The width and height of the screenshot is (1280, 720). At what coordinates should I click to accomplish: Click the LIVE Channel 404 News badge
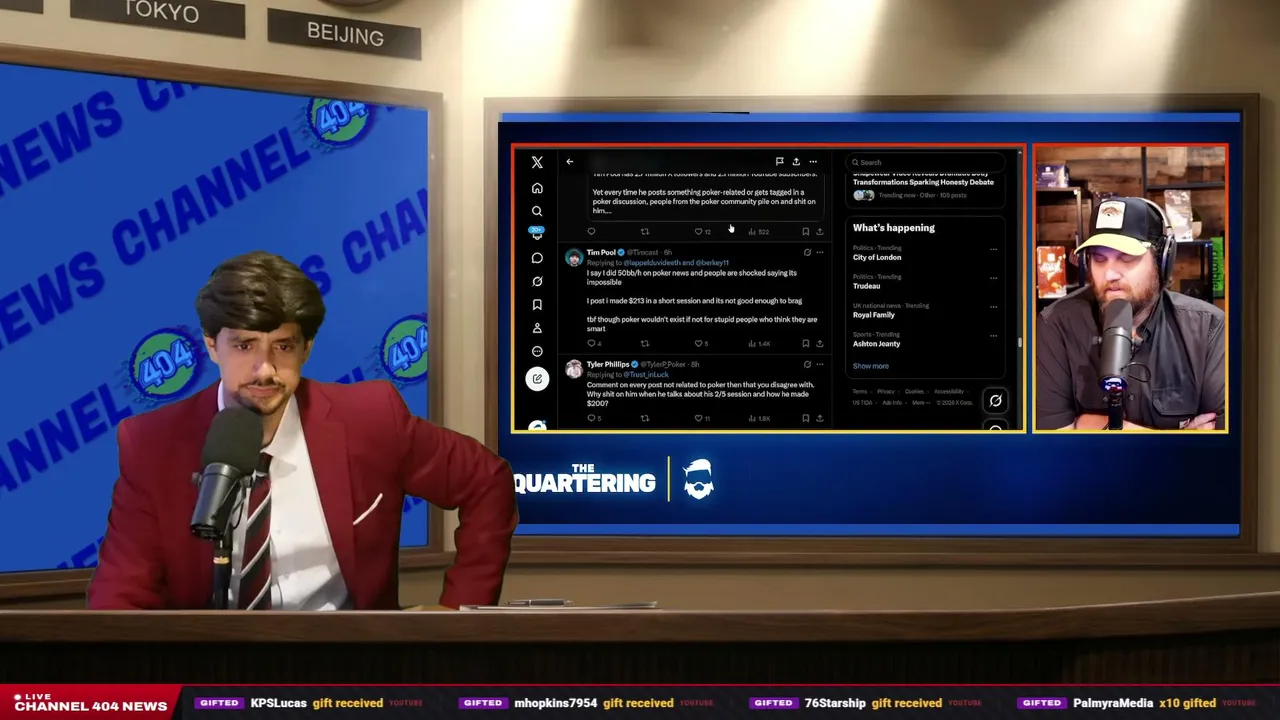coord(90,702)
